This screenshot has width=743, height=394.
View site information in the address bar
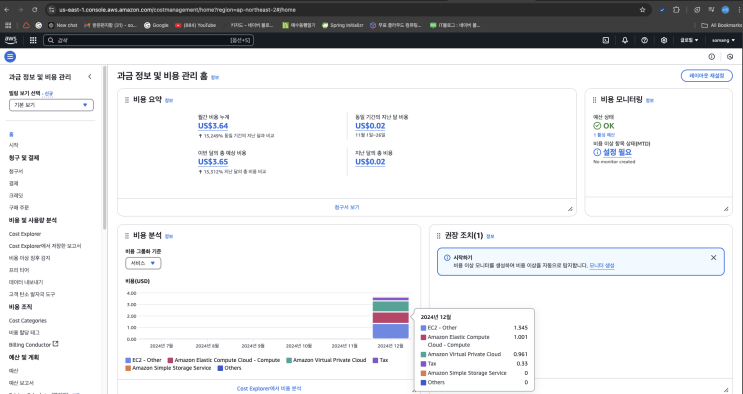[52, 9]
